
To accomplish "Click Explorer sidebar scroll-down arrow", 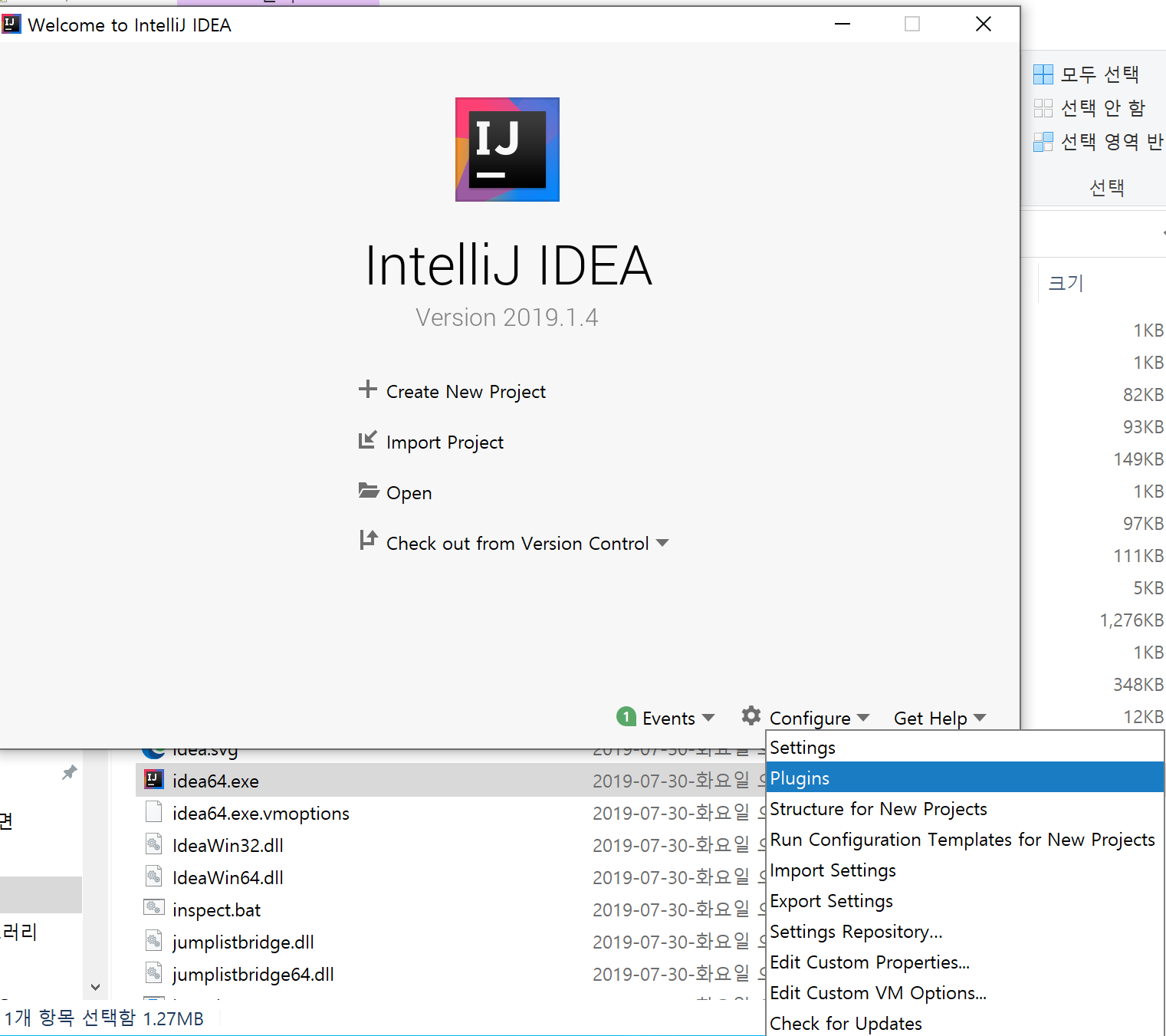I will [95, 987].
